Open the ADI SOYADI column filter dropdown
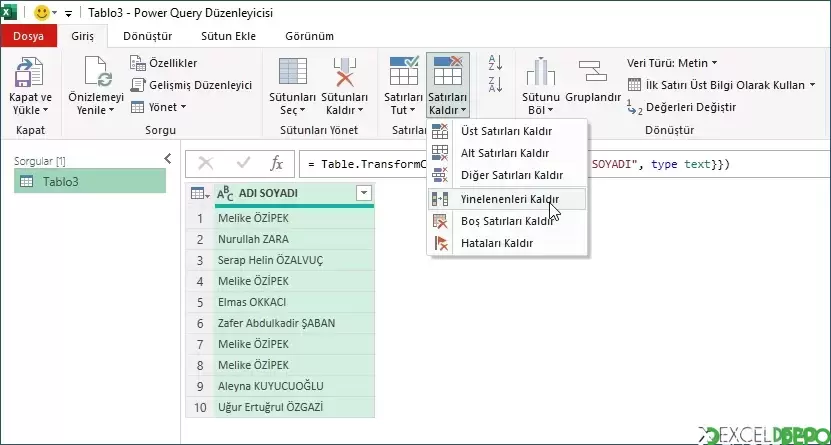Screen dimensions: 831x445 pos(364,194)
